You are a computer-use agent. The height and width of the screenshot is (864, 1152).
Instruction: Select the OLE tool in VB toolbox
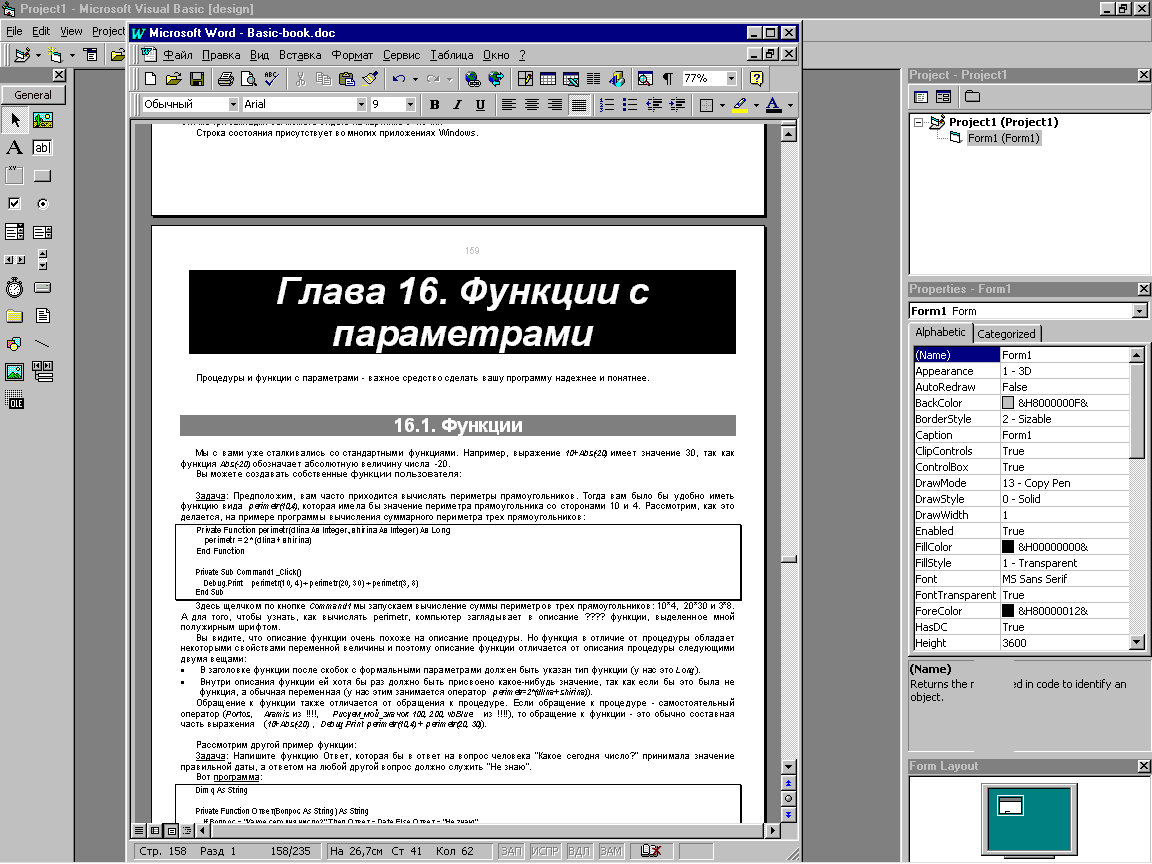(14, 400)
